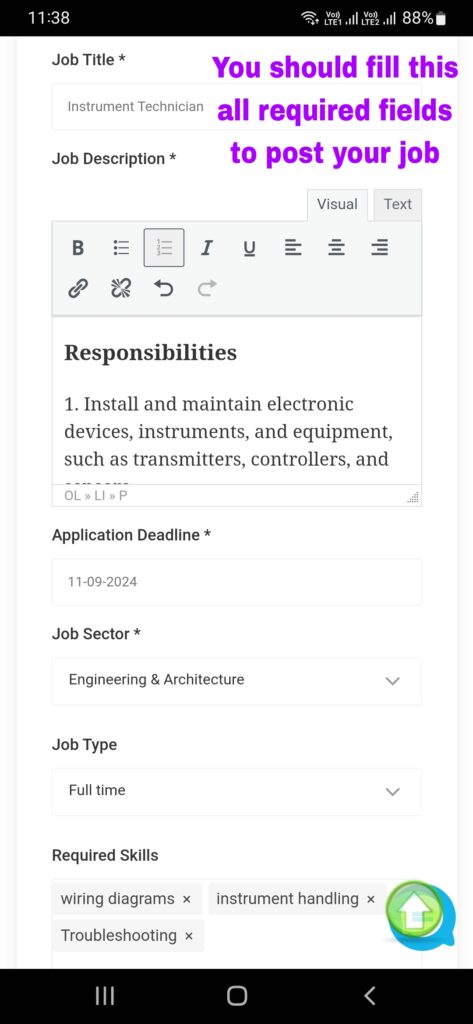Screen dimensions: 473x1024
Task: Remove link with unlink icon
Action: tap(121, 288)
